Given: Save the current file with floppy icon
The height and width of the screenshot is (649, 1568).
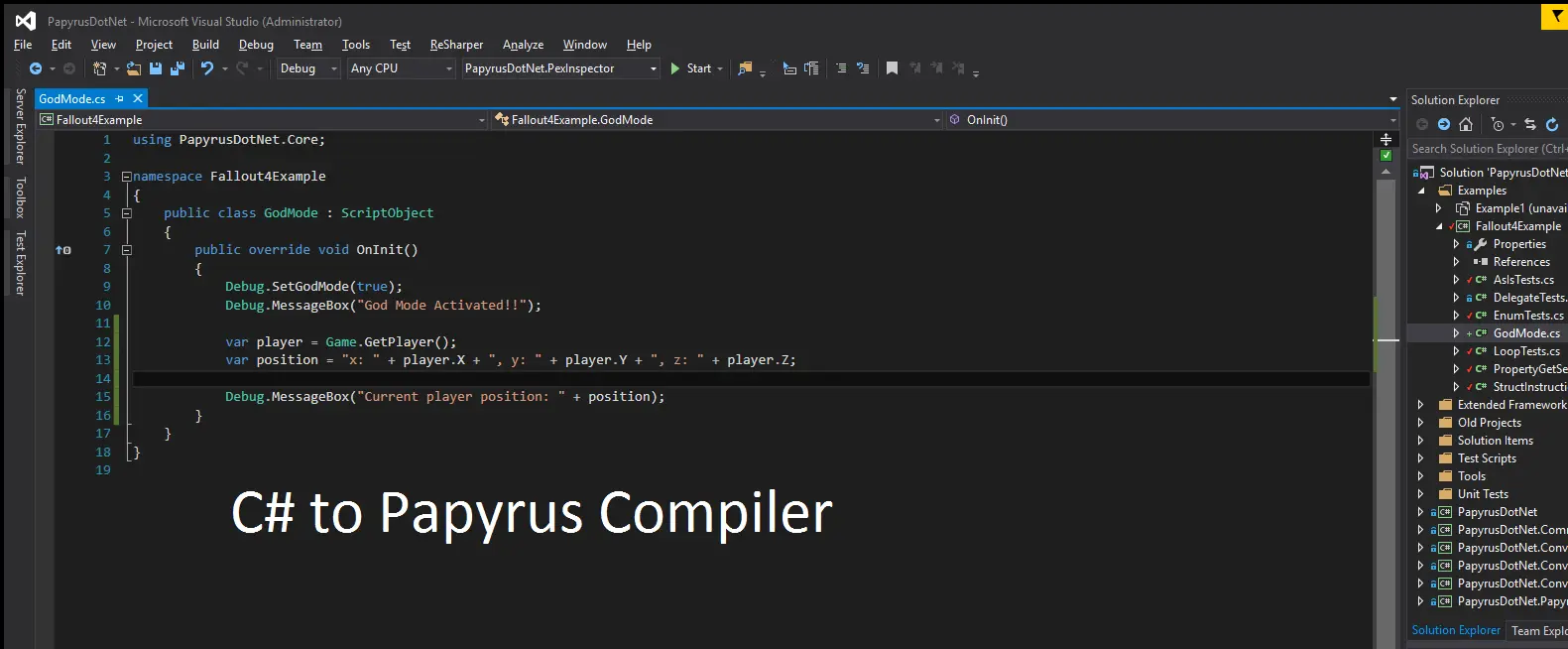Looking at the screenshot, I should pyautogui.click(x=156, y=68).
